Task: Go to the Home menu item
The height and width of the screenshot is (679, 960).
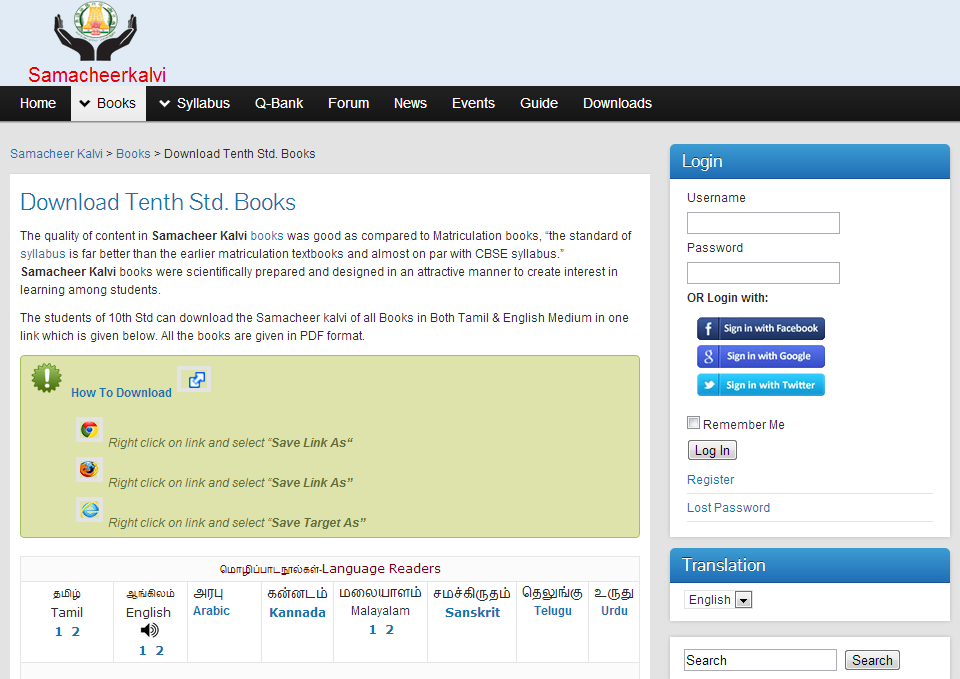Action: click(x=38, y=103)
